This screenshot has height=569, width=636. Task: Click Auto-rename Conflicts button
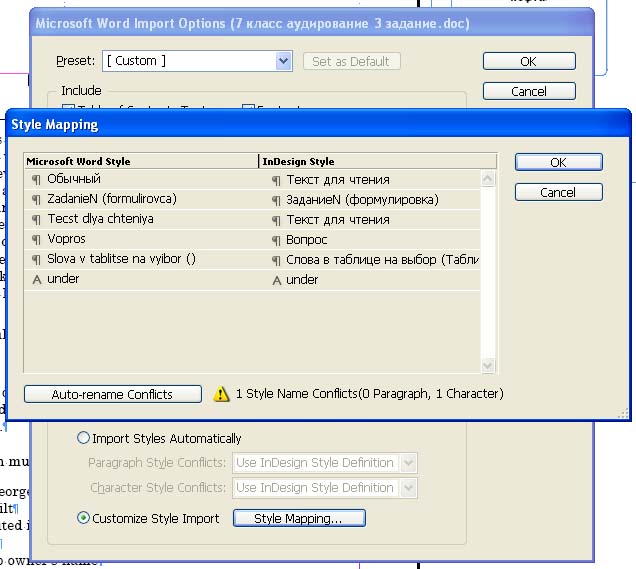tap(113, 394)
